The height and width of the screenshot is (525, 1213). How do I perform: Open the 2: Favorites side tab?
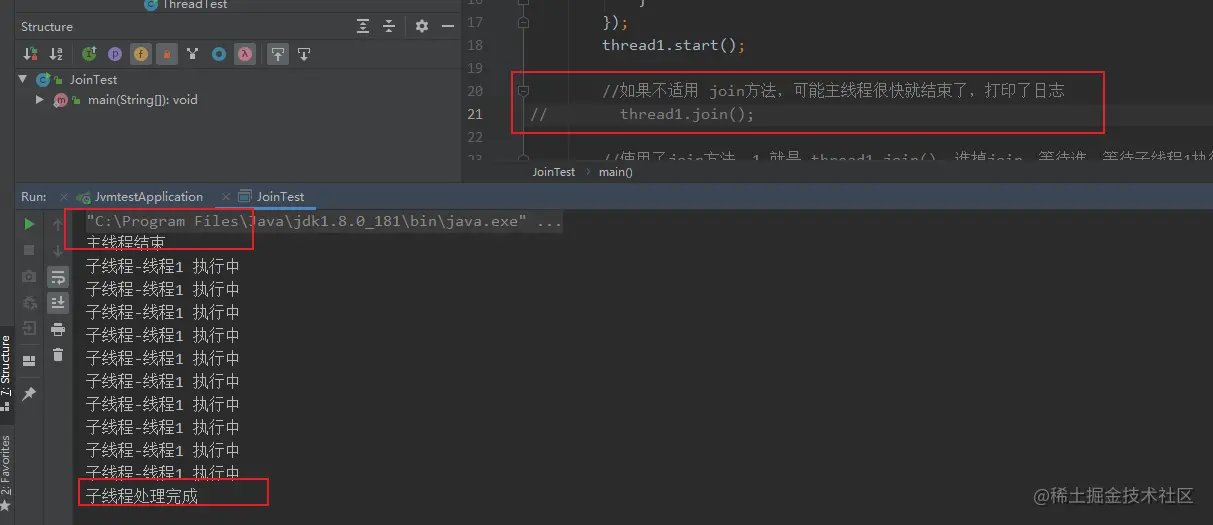[6, 473]
